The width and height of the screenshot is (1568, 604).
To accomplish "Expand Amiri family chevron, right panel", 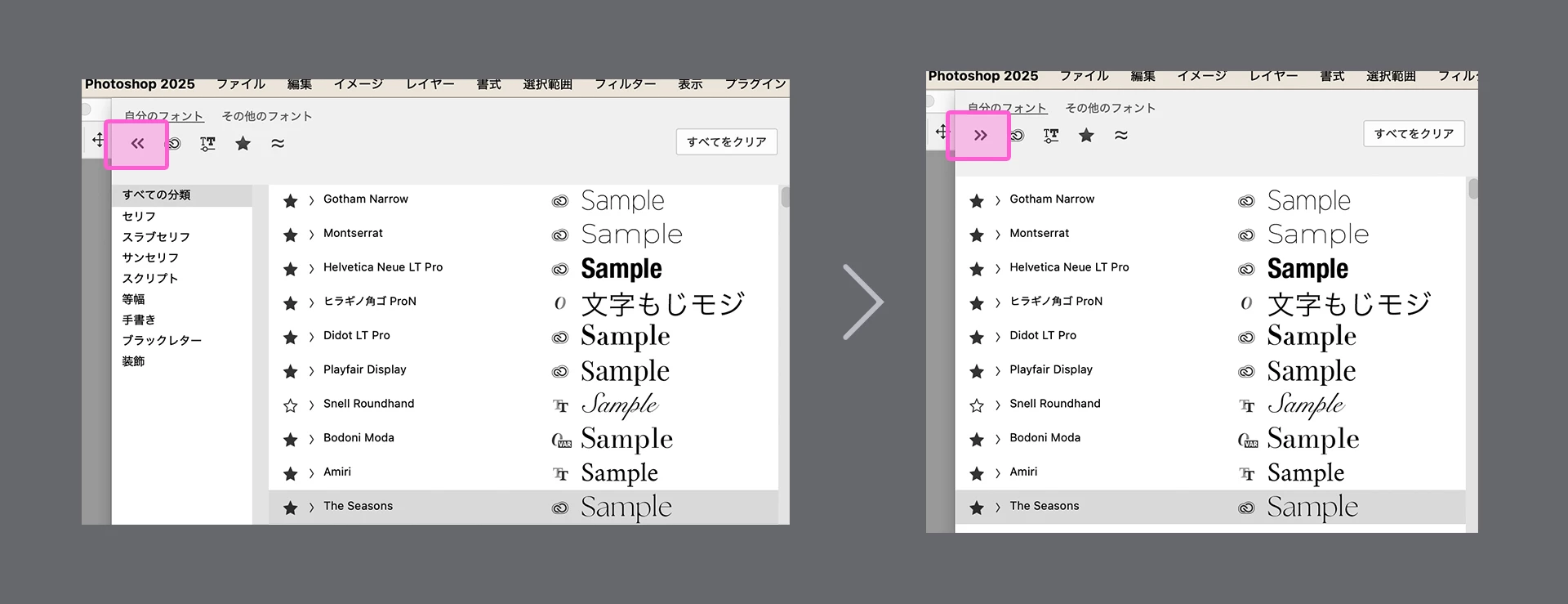I will pyautogui.click(x=998, y=474).
